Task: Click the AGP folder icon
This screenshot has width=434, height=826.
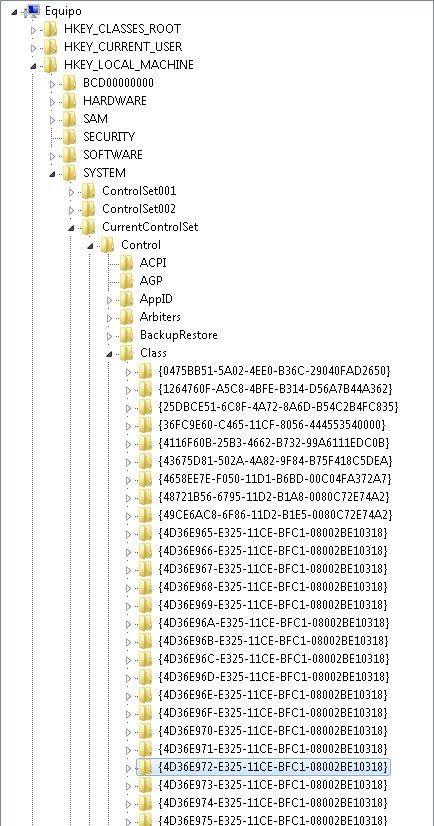Action: [126, 281]
